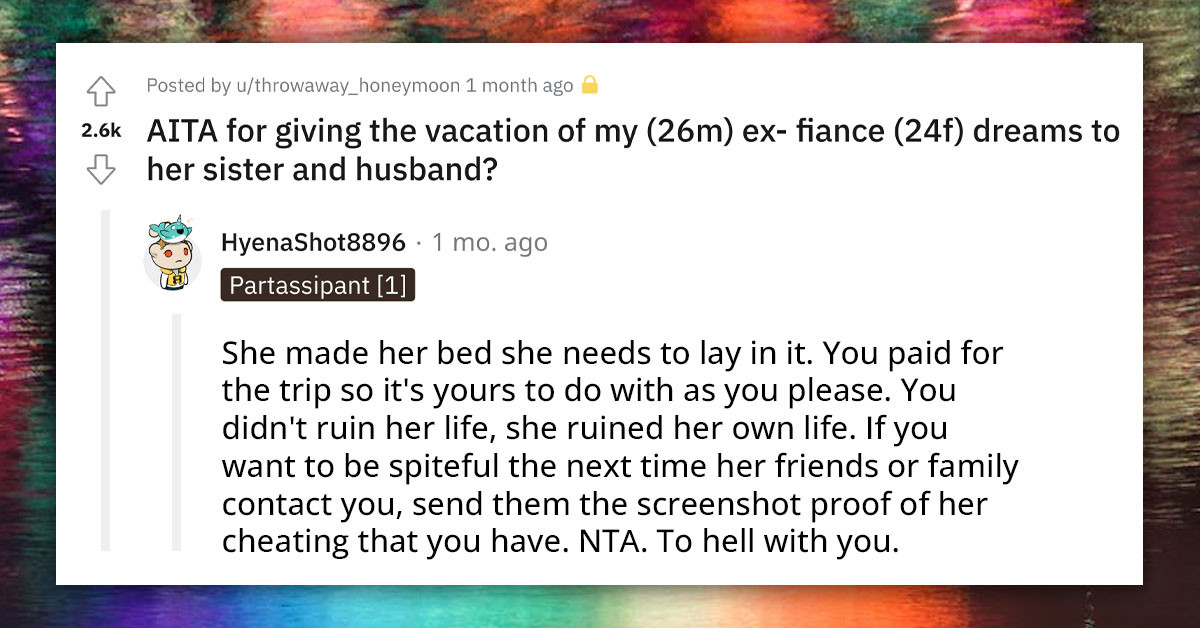Screen dimensions: 1200x628
Task: Click the "Posted by" header text
Action: pyautogui.click(x=192, y=86)
